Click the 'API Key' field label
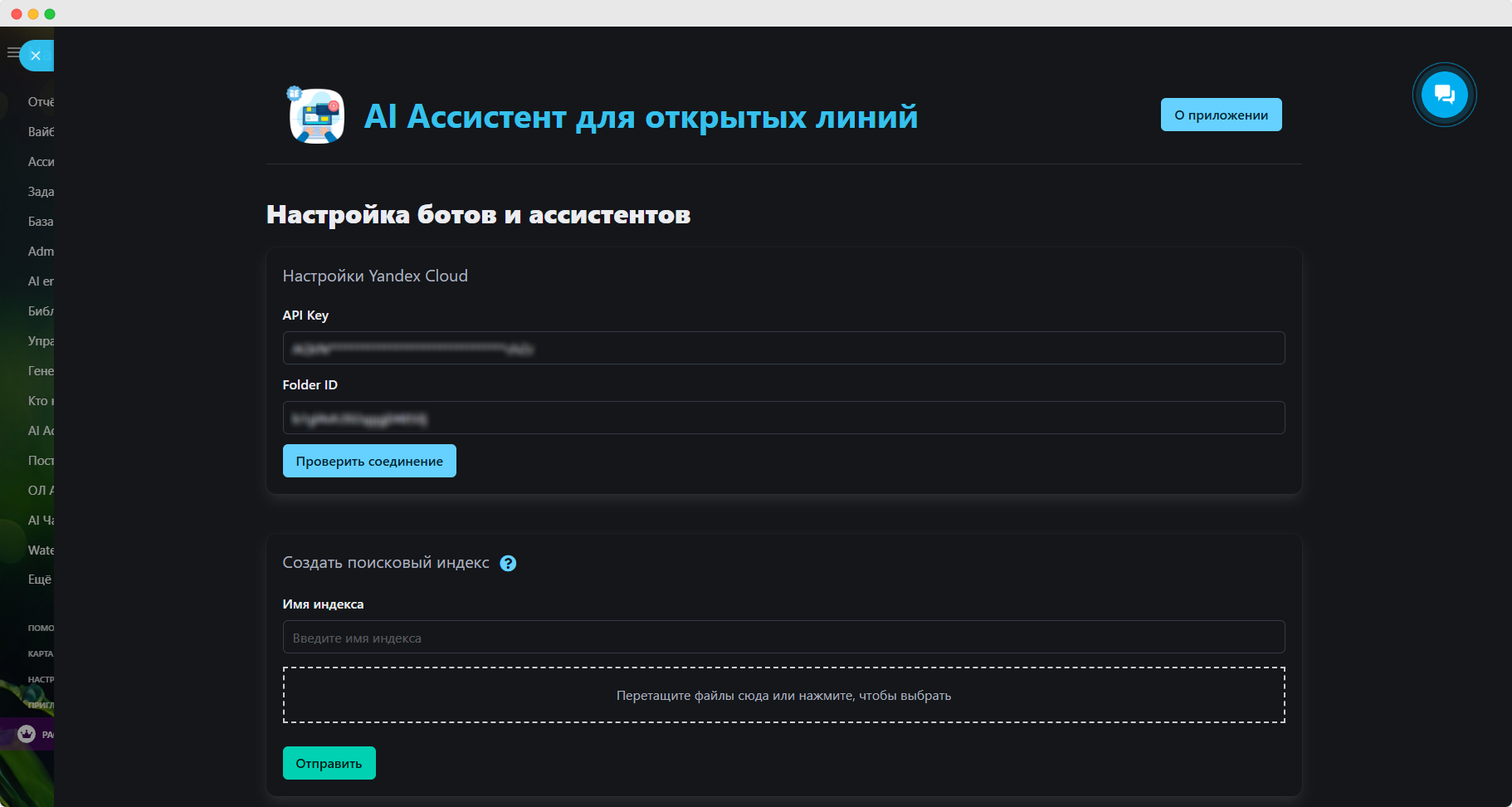This screenshot has height=807, width=1512. coord(305,315)
